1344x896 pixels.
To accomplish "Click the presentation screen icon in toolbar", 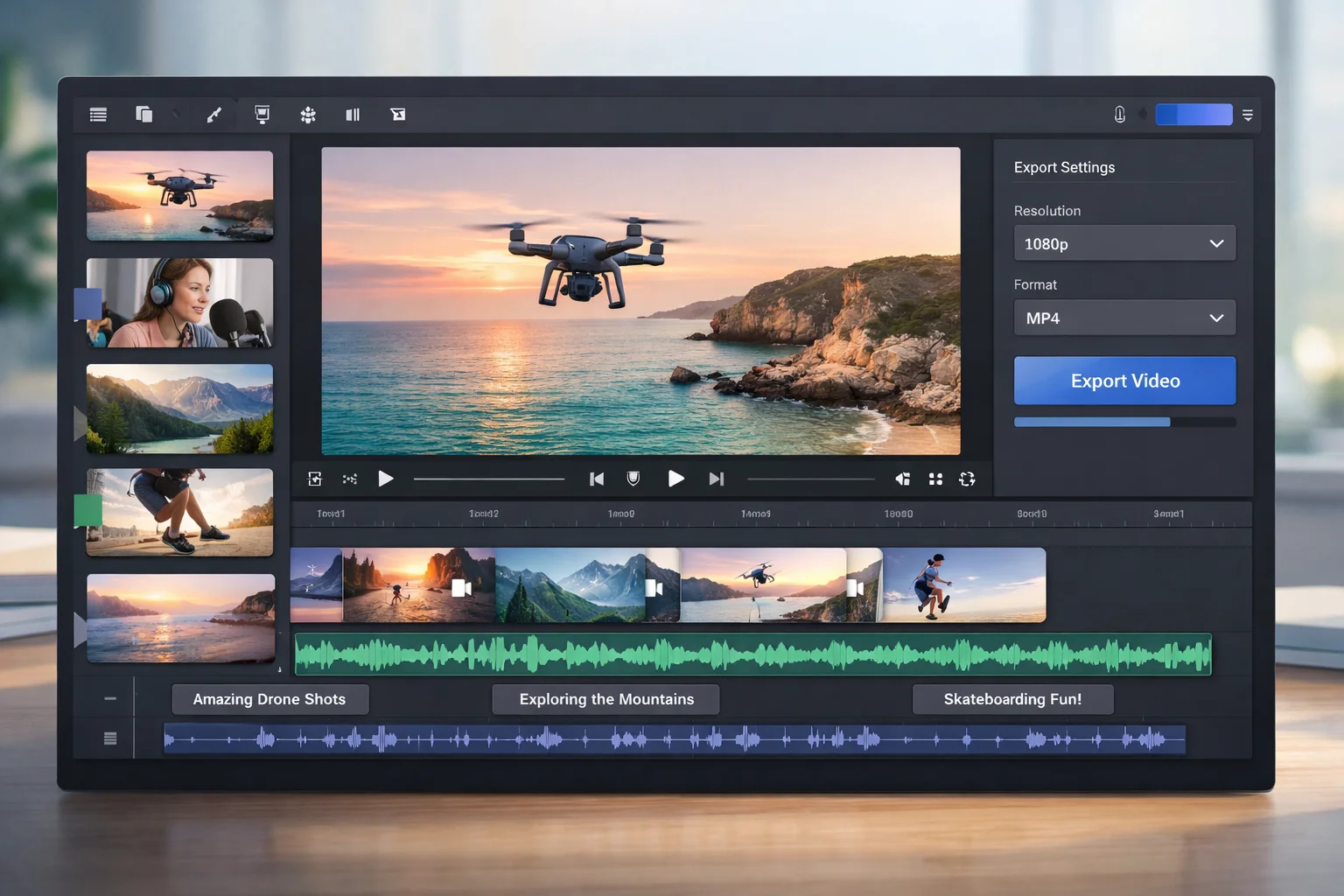I will [x=262, y=115].
